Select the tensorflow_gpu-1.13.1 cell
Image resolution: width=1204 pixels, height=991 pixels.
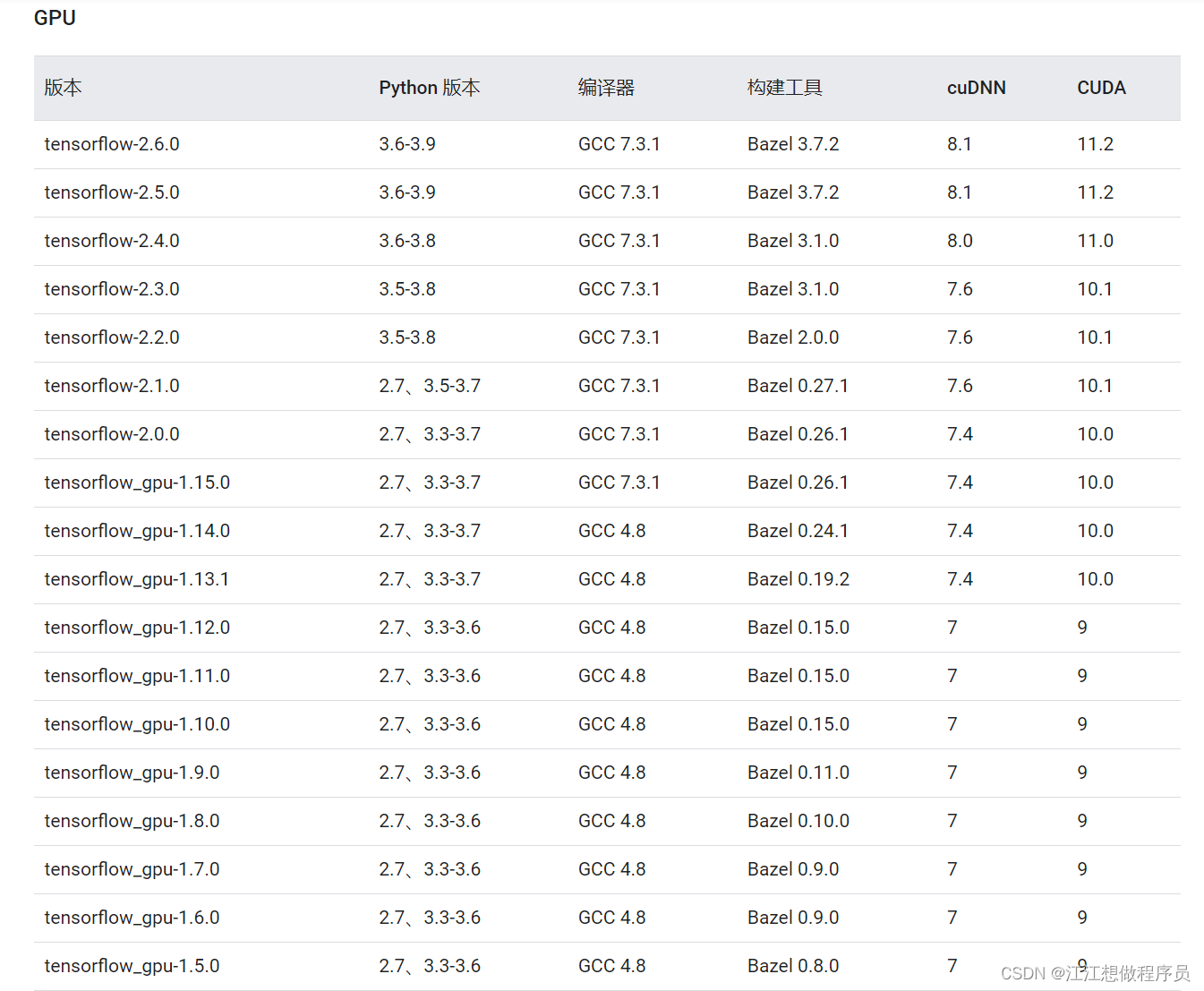137,579
